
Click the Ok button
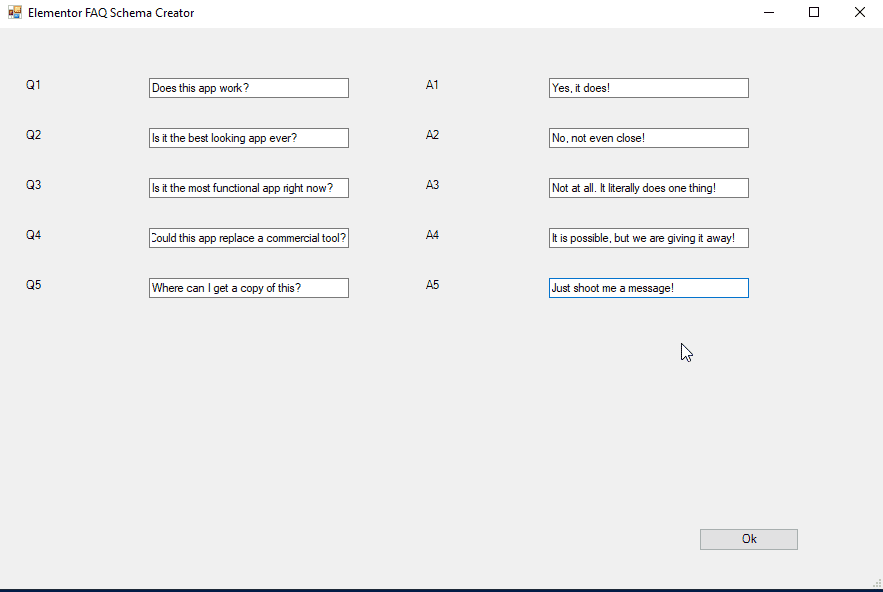coord(748,539)
